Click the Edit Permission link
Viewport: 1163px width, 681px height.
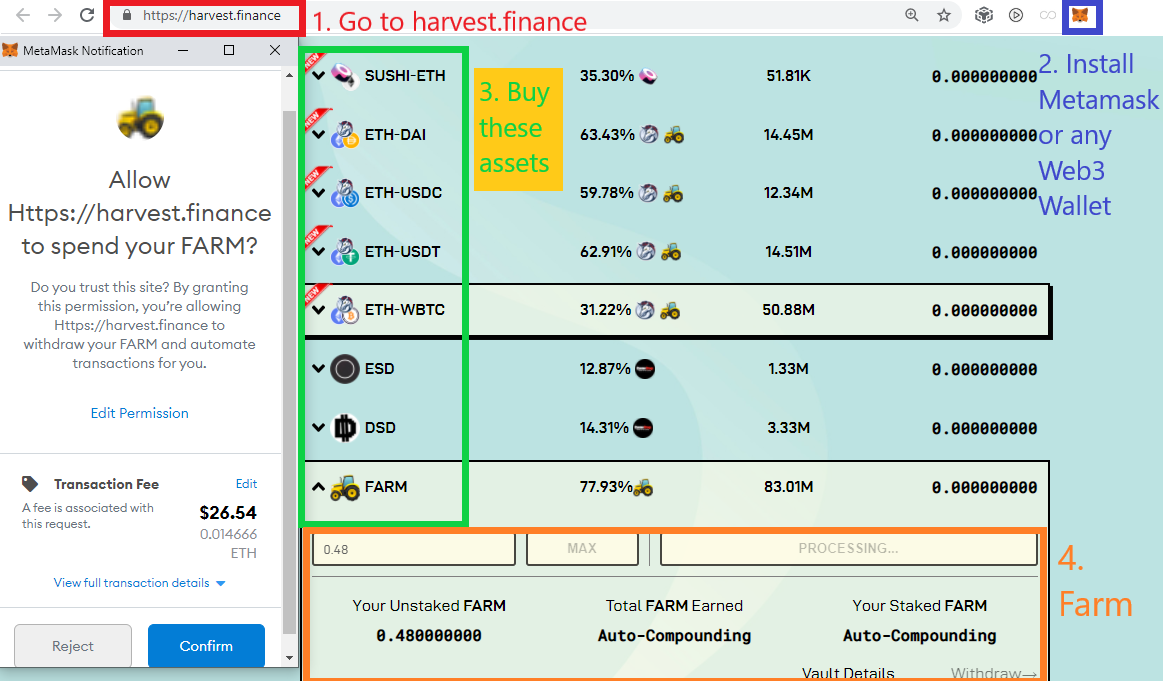(x=139, y=413)
